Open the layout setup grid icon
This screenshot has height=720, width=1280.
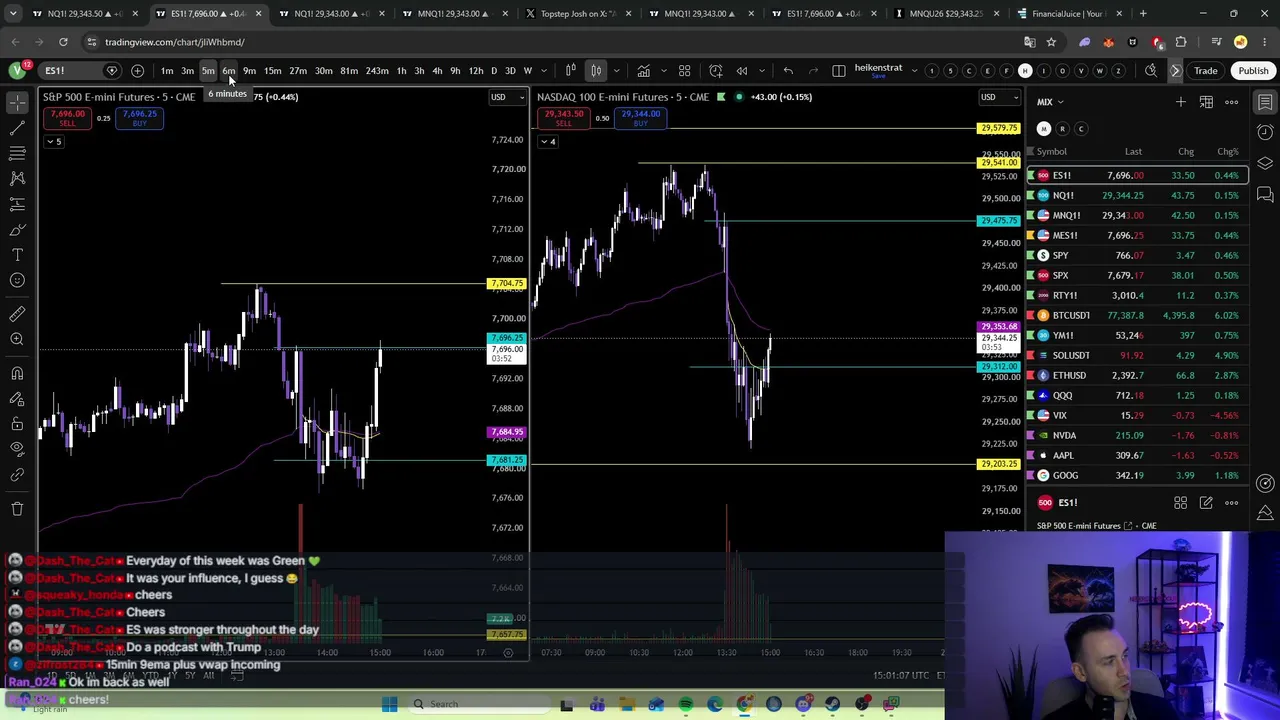tap(685, 71)
